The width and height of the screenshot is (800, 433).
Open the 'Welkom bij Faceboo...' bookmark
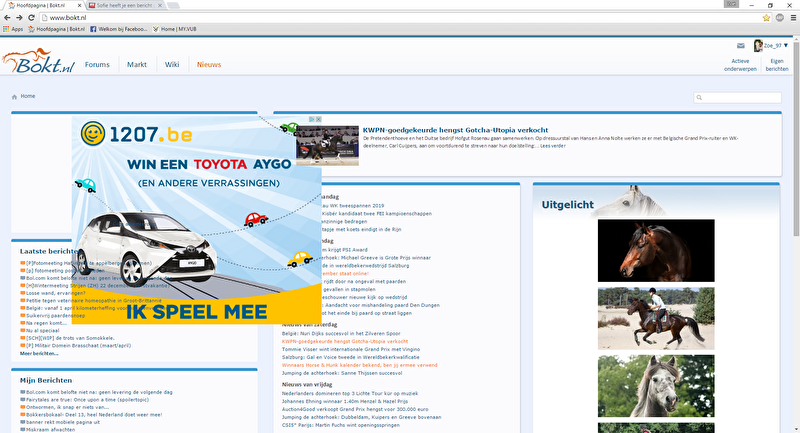click(119, 29)
